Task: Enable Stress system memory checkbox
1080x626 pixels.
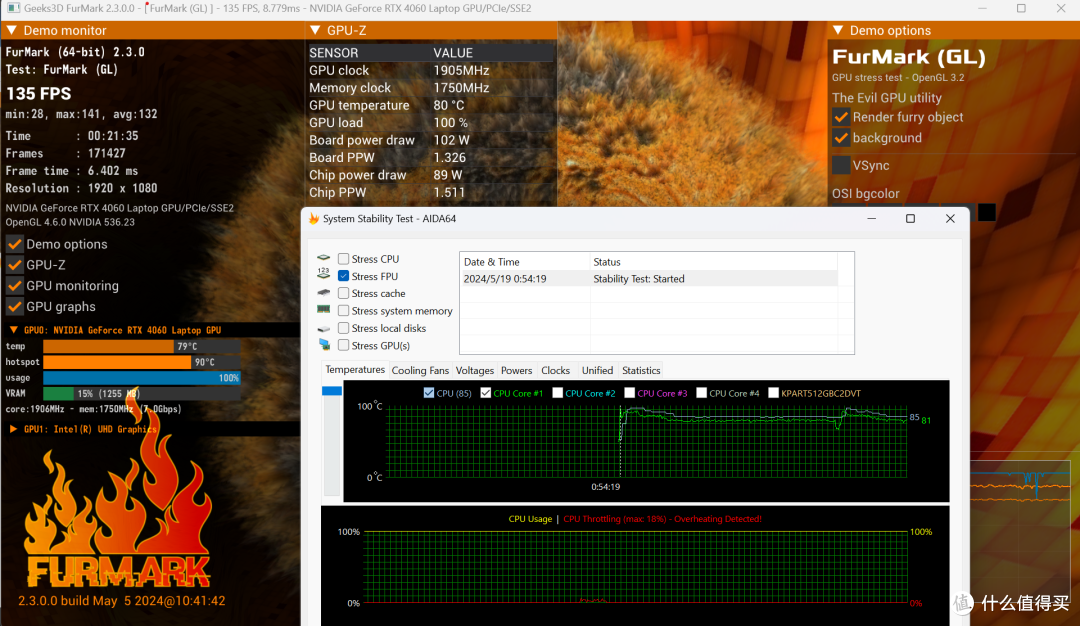Action: [x=343, y=311]
